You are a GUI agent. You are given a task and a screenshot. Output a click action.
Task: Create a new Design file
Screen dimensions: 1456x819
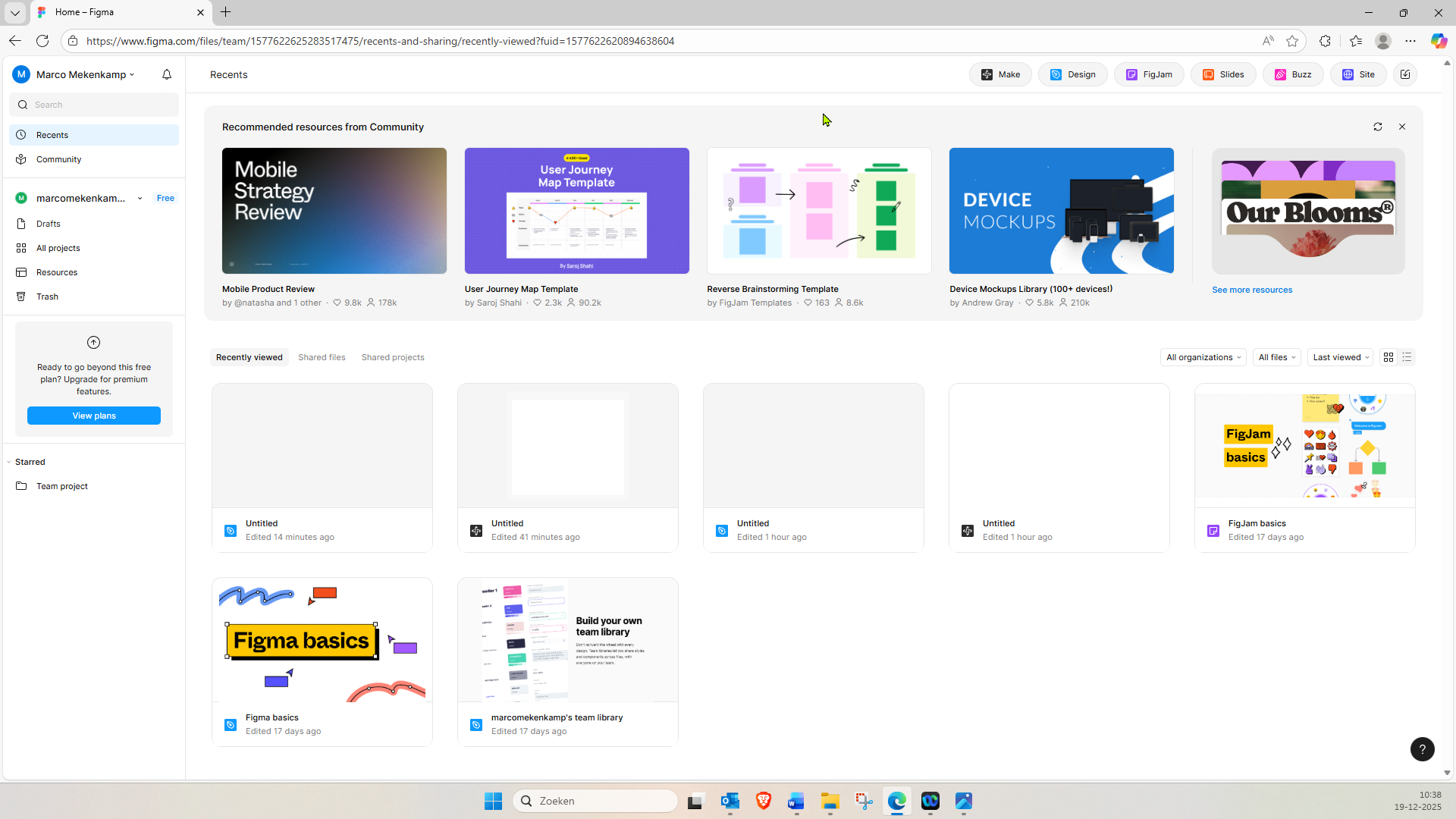click(x=1073, y=74)
